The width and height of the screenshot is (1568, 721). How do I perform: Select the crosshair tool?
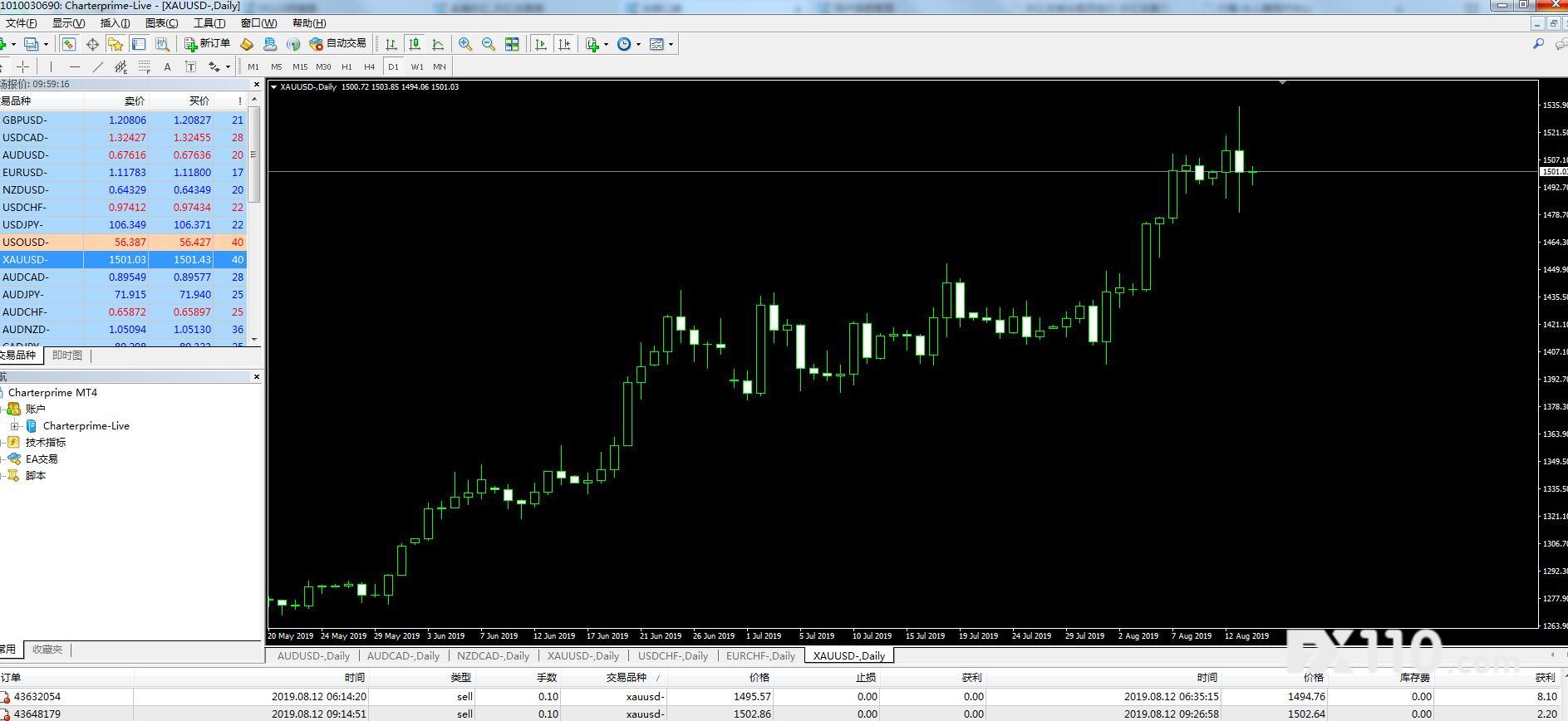point(23,66)
